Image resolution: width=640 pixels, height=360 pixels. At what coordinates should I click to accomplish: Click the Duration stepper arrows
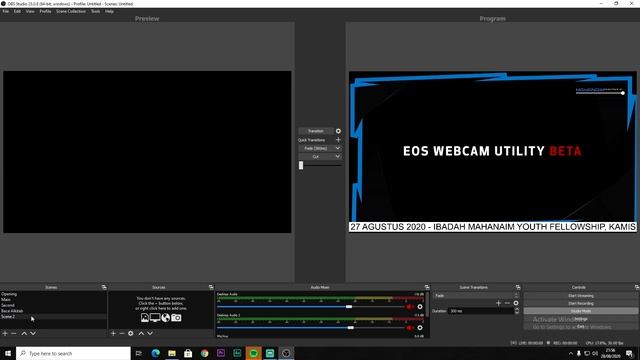pos(517,311)
